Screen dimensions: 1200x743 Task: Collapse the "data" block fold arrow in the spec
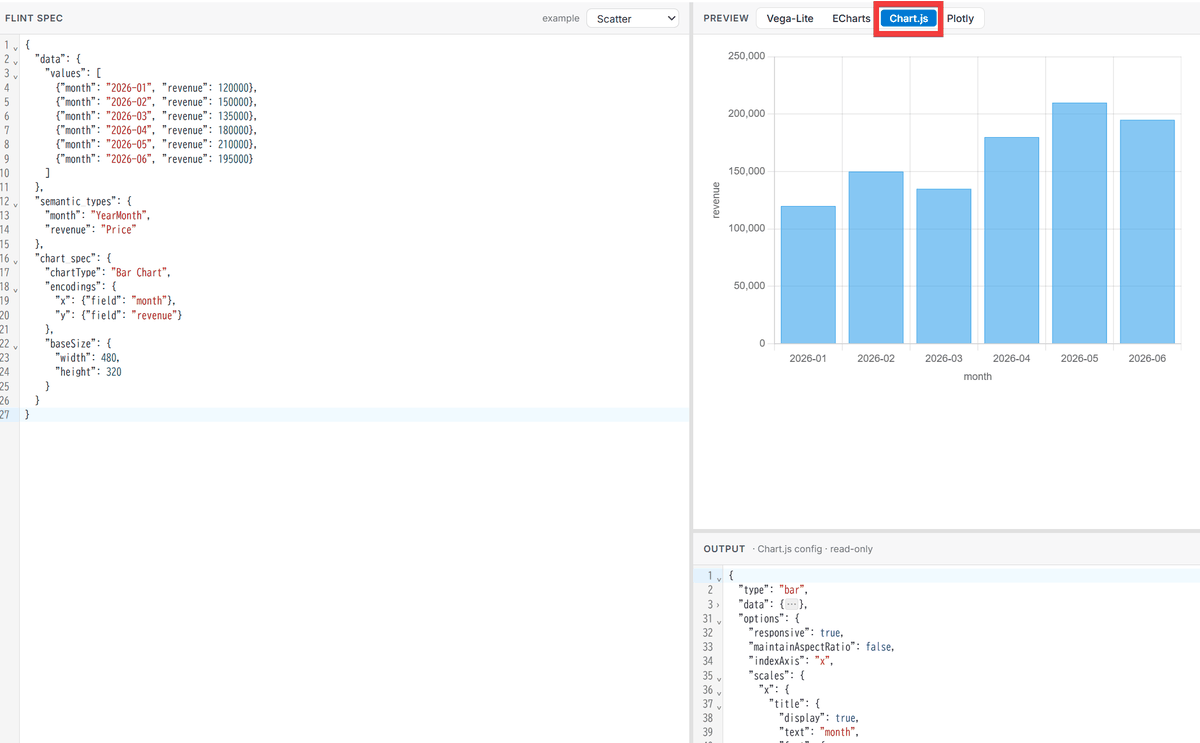[x=16, y=61]
